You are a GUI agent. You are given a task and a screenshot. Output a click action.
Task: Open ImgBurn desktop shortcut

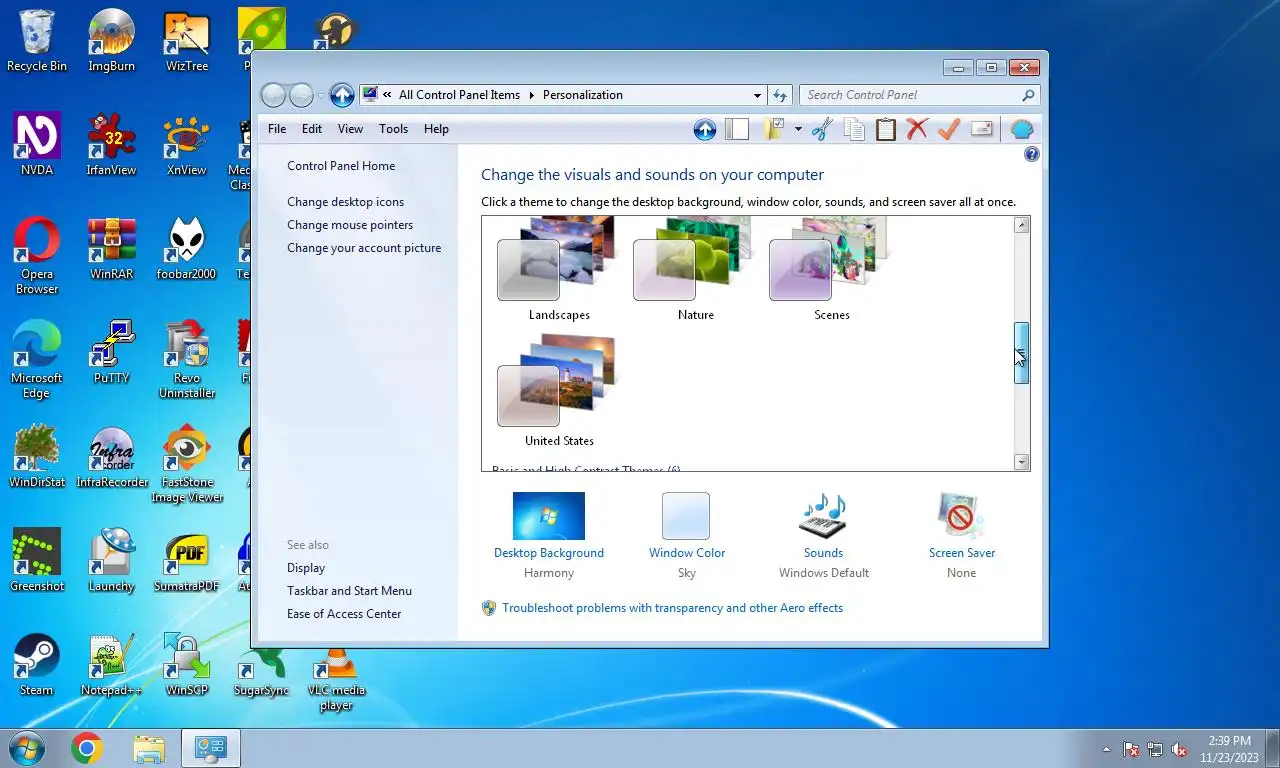[112, 41]
